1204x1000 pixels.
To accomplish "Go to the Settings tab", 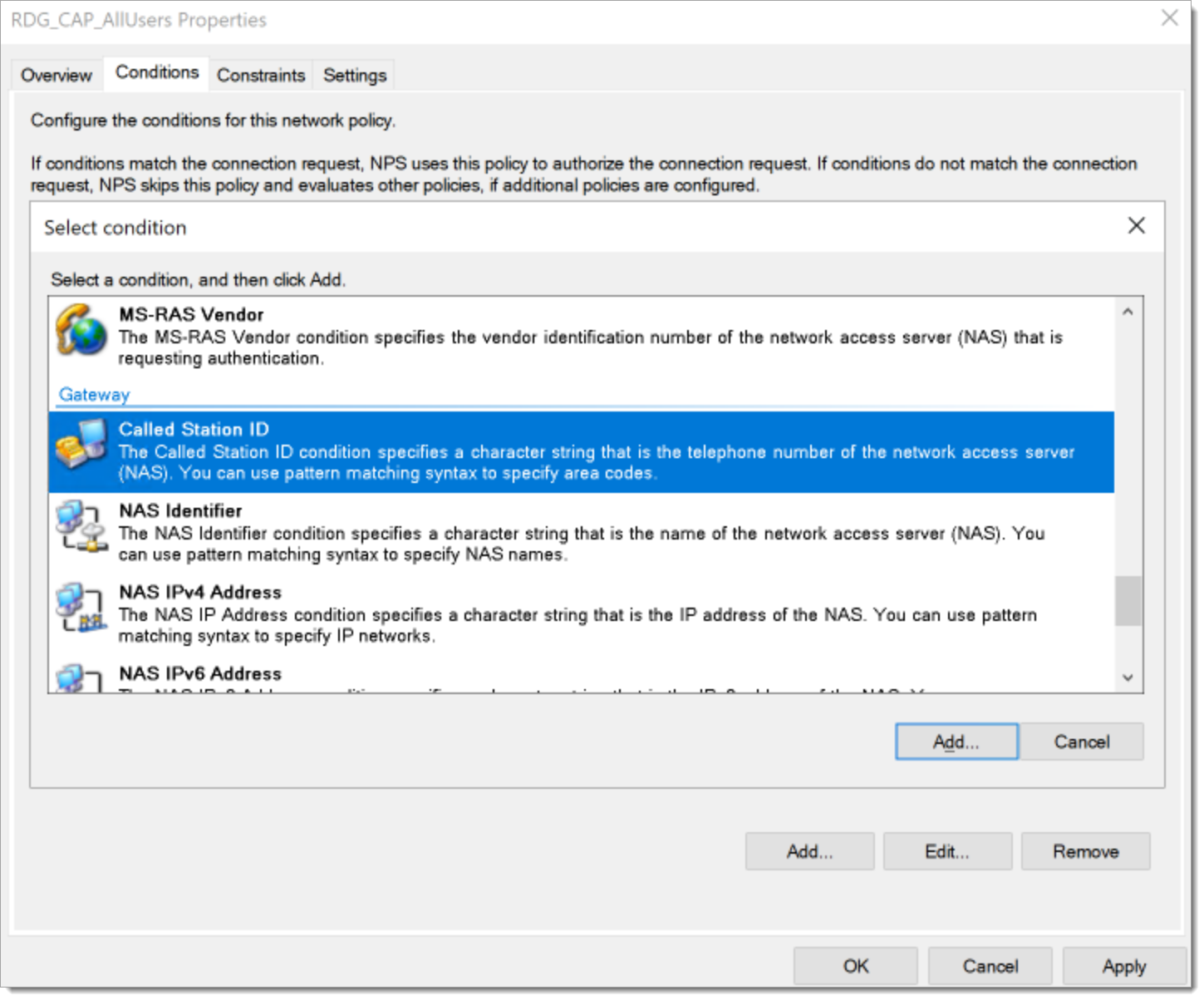I will [355, 76].
